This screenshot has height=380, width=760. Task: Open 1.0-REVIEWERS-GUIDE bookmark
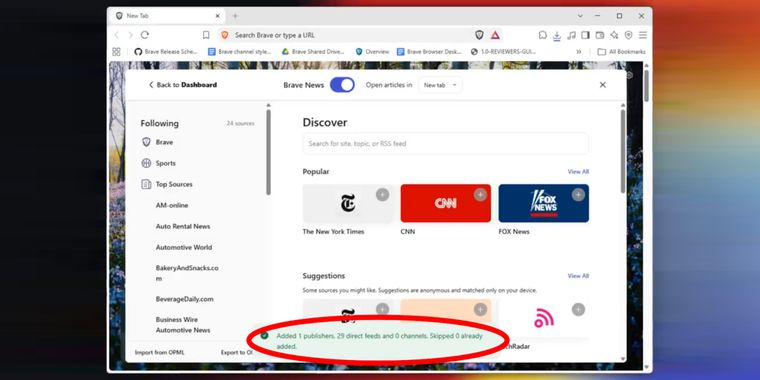point(504,51)
